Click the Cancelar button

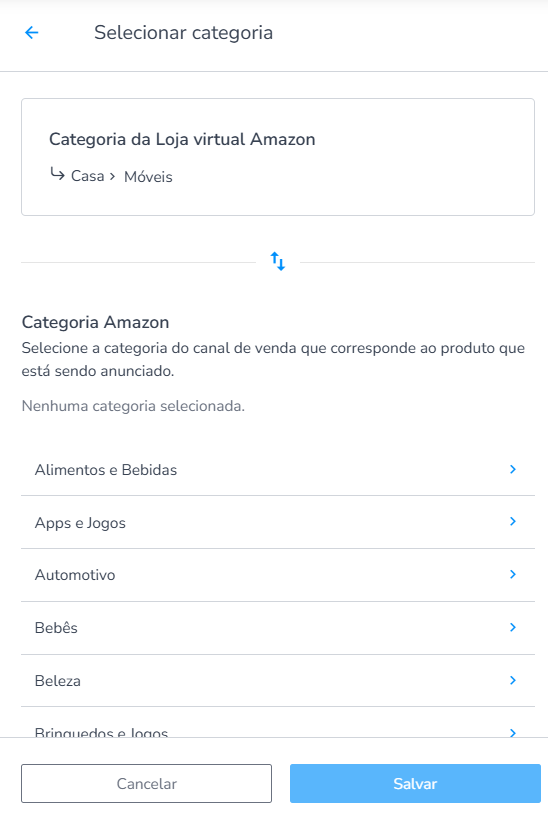146,783
